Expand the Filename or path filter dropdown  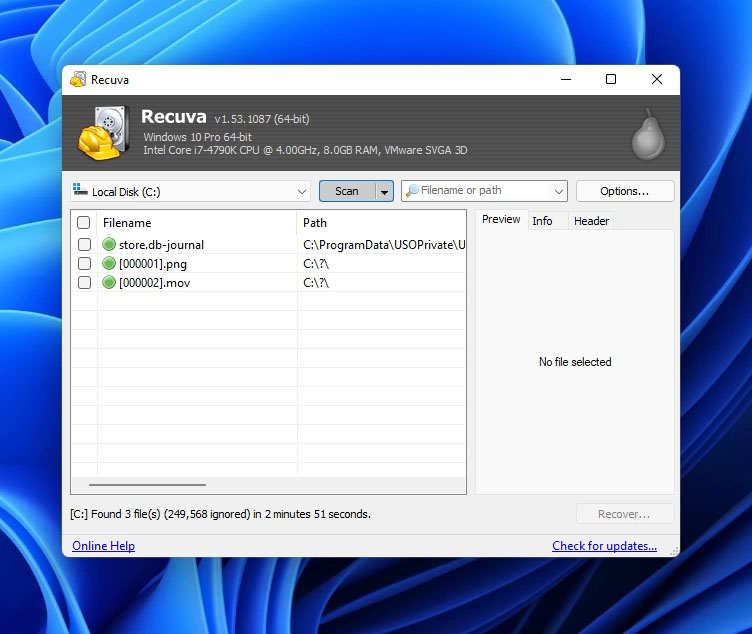click(558, 191)
